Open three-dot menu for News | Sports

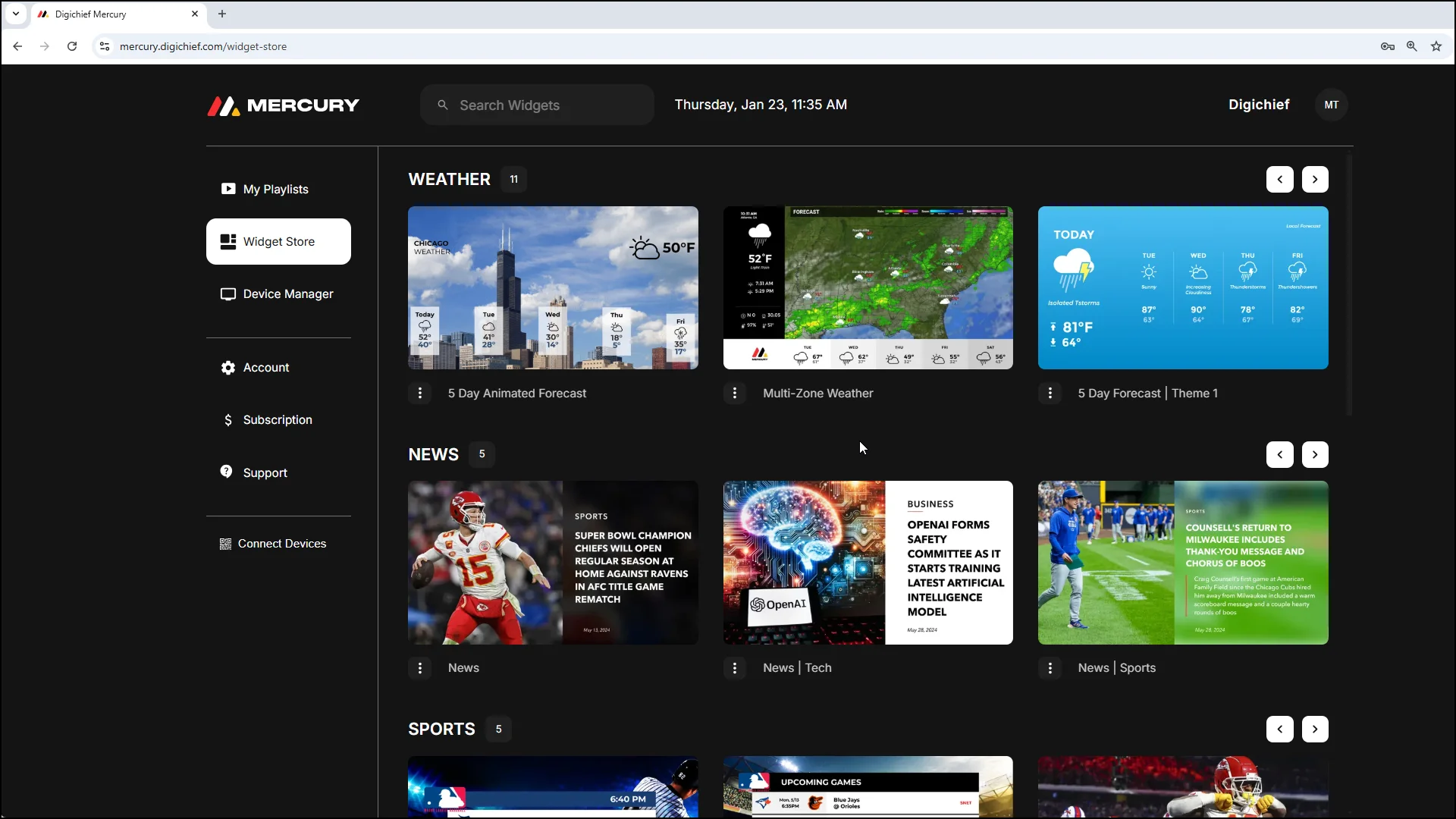1050,667
